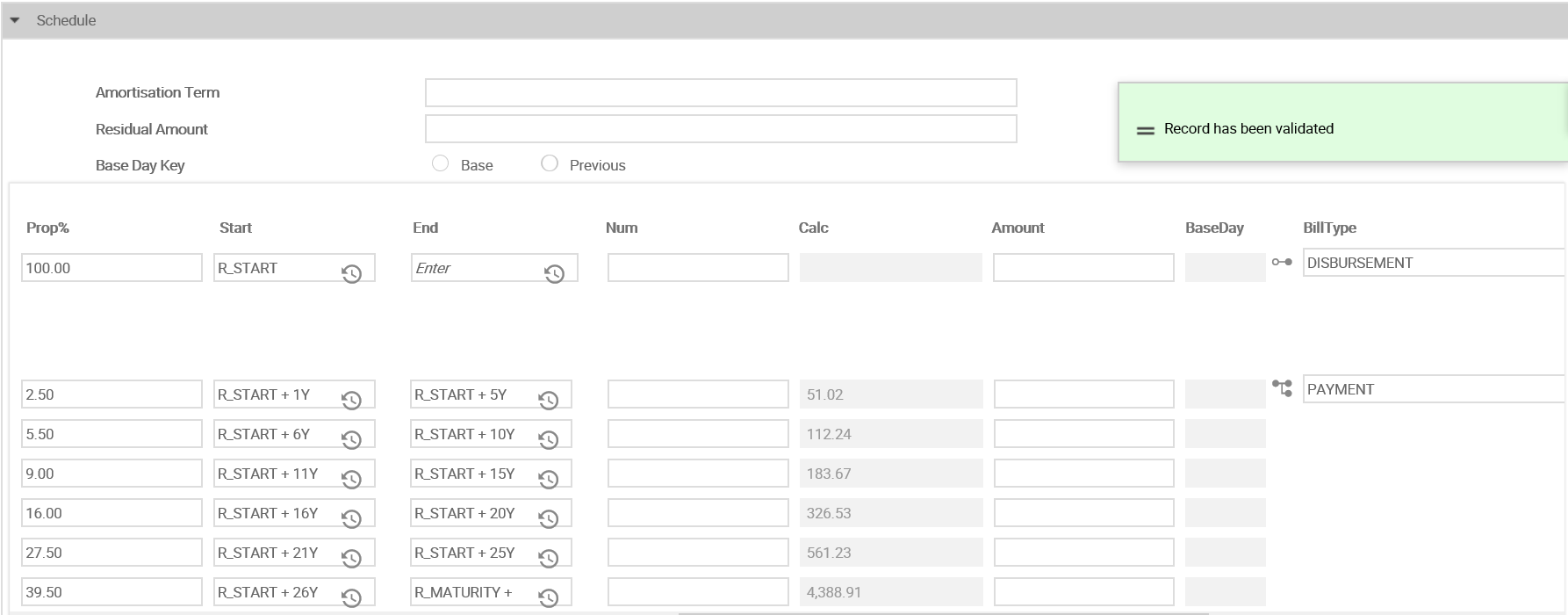Click the Residual Amount input field

720,129
